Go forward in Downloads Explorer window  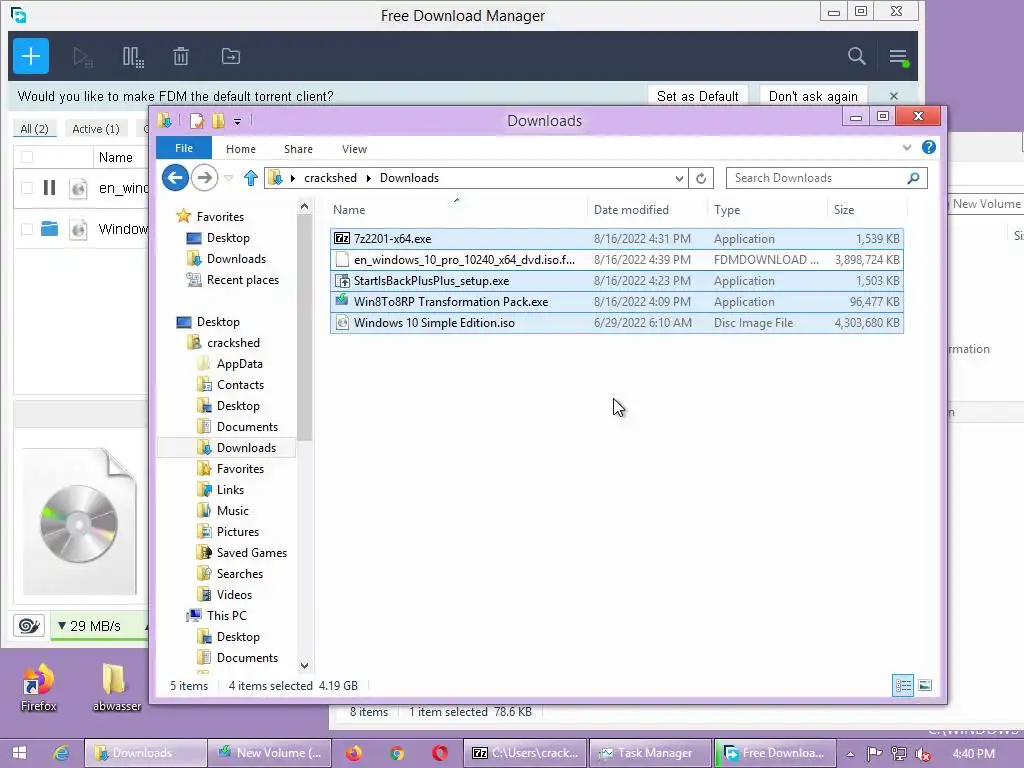pos(204,178)
